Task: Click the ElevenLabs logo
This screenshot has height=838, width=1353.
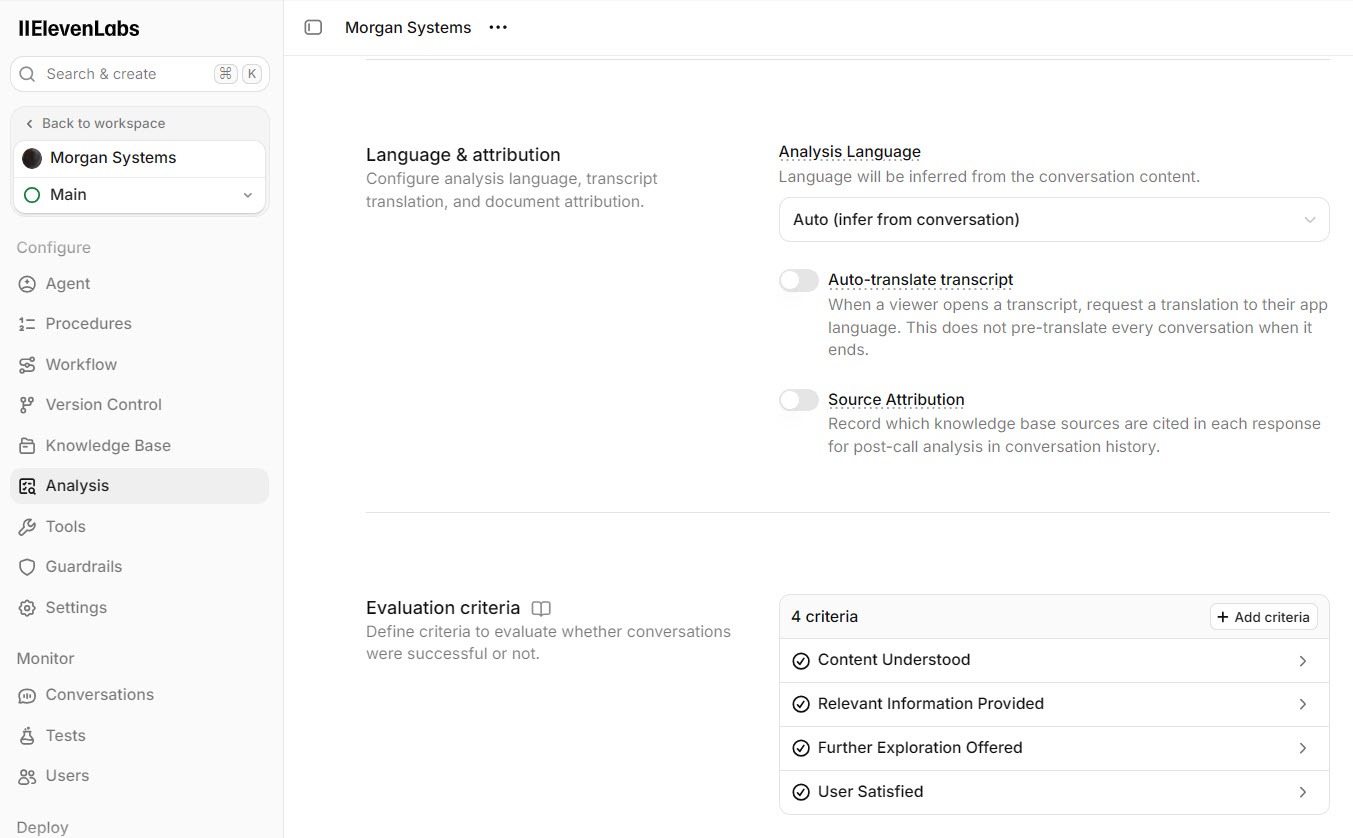Action: coord(79,29)
